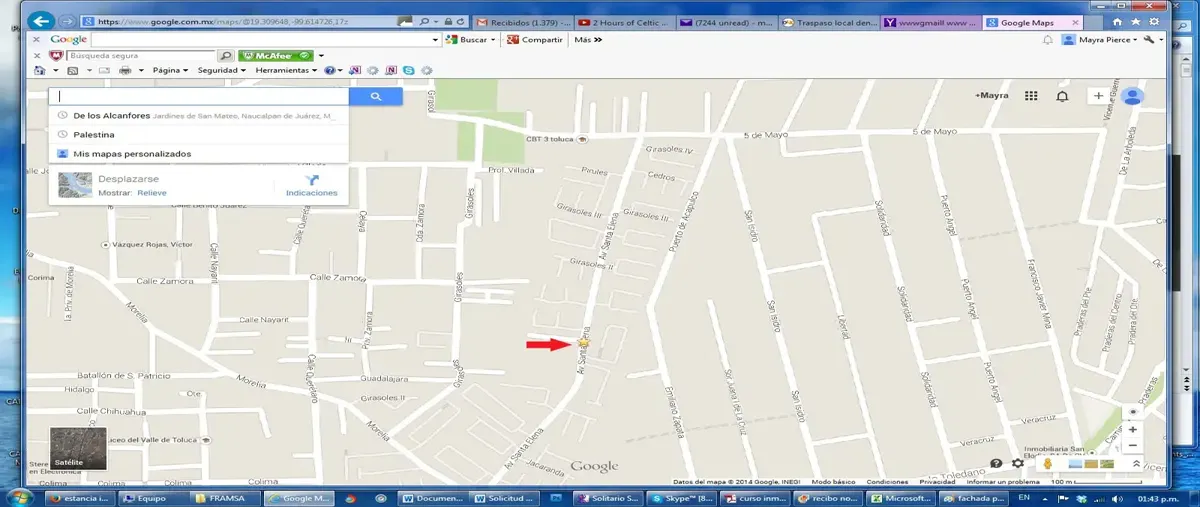Open the map settings gear icon
Viewport: 1200px width, 507px height.
1018,464
